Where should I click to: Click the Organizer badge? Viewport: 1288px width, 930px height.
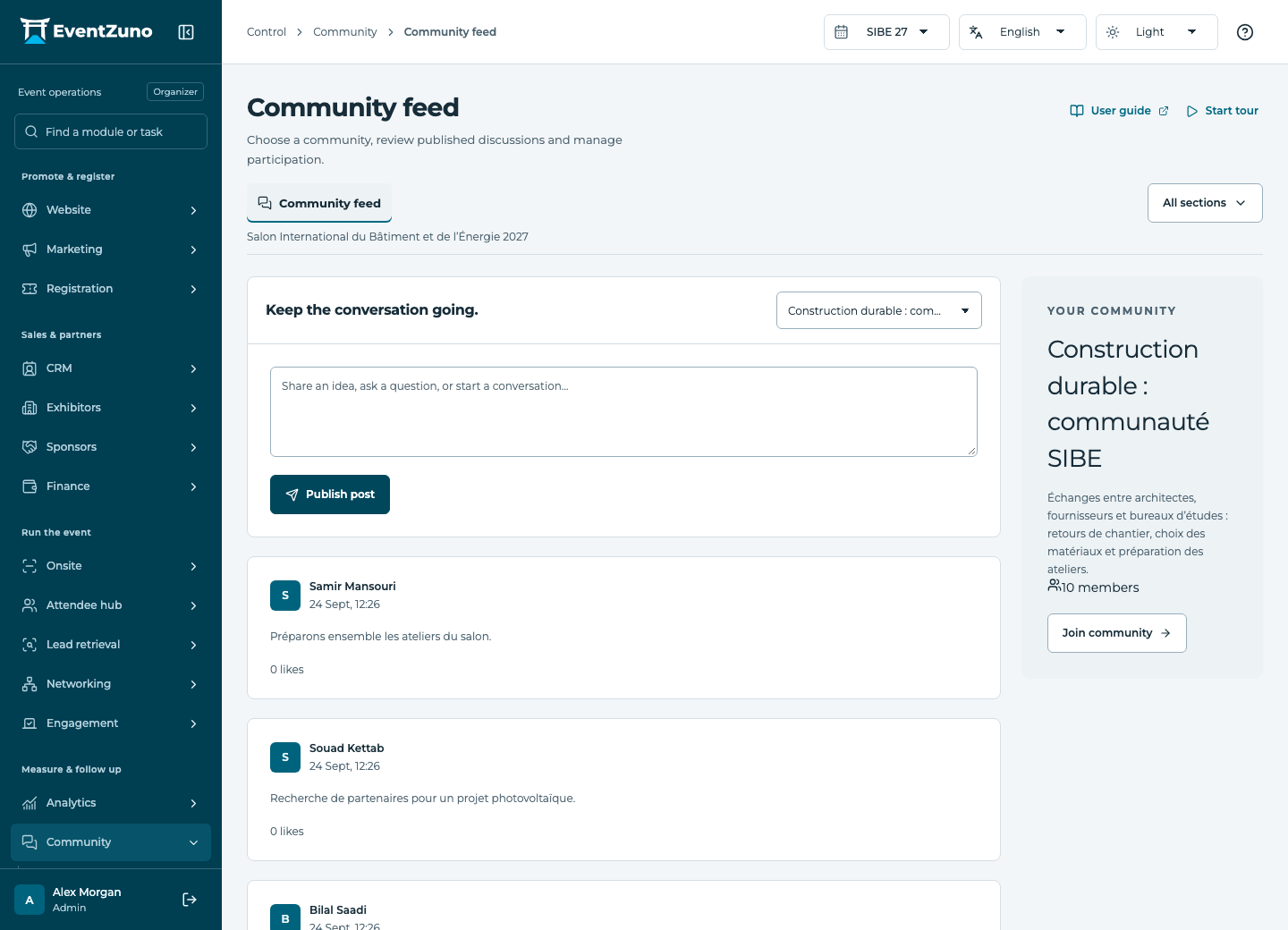175,92
